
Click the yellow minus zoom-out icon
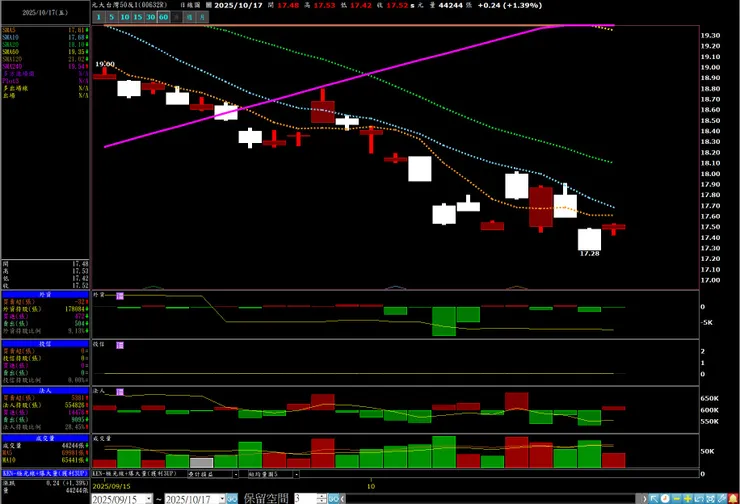click(x=676, y=499)
